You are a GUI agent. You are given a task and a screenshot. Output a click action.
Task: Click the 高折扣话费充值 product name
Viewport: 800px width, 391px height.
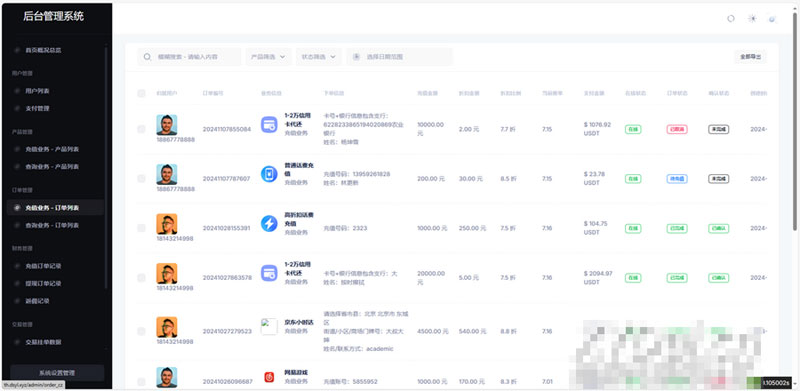(299, 219)
